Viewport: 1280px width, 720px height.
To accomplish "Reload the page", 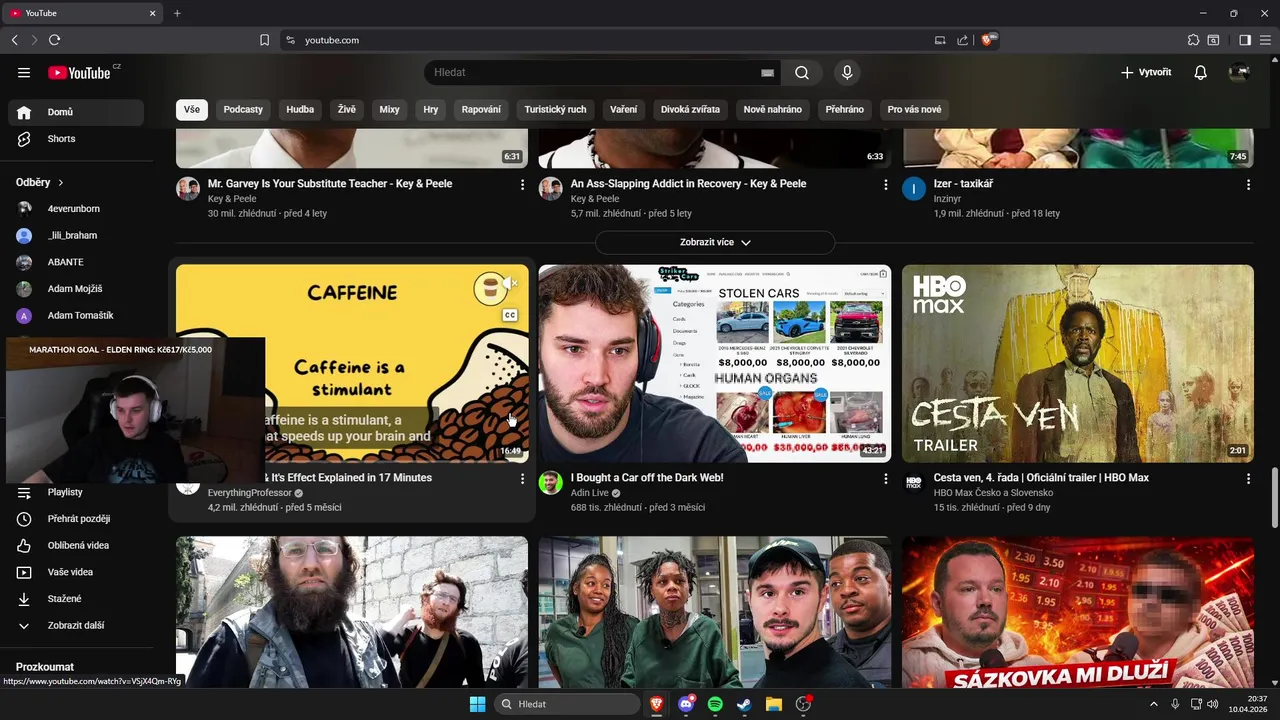I will [54, 40].
